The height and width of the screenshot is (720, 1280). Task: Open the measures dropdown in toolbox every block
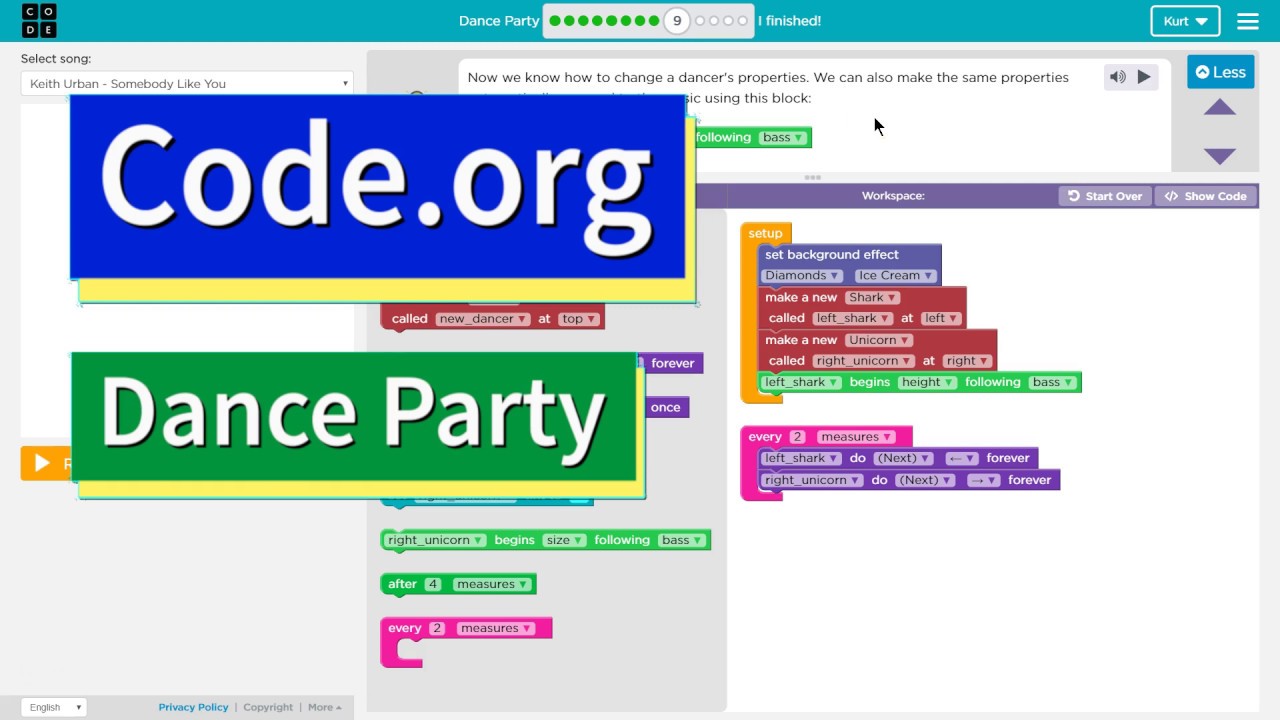point(496,628)
